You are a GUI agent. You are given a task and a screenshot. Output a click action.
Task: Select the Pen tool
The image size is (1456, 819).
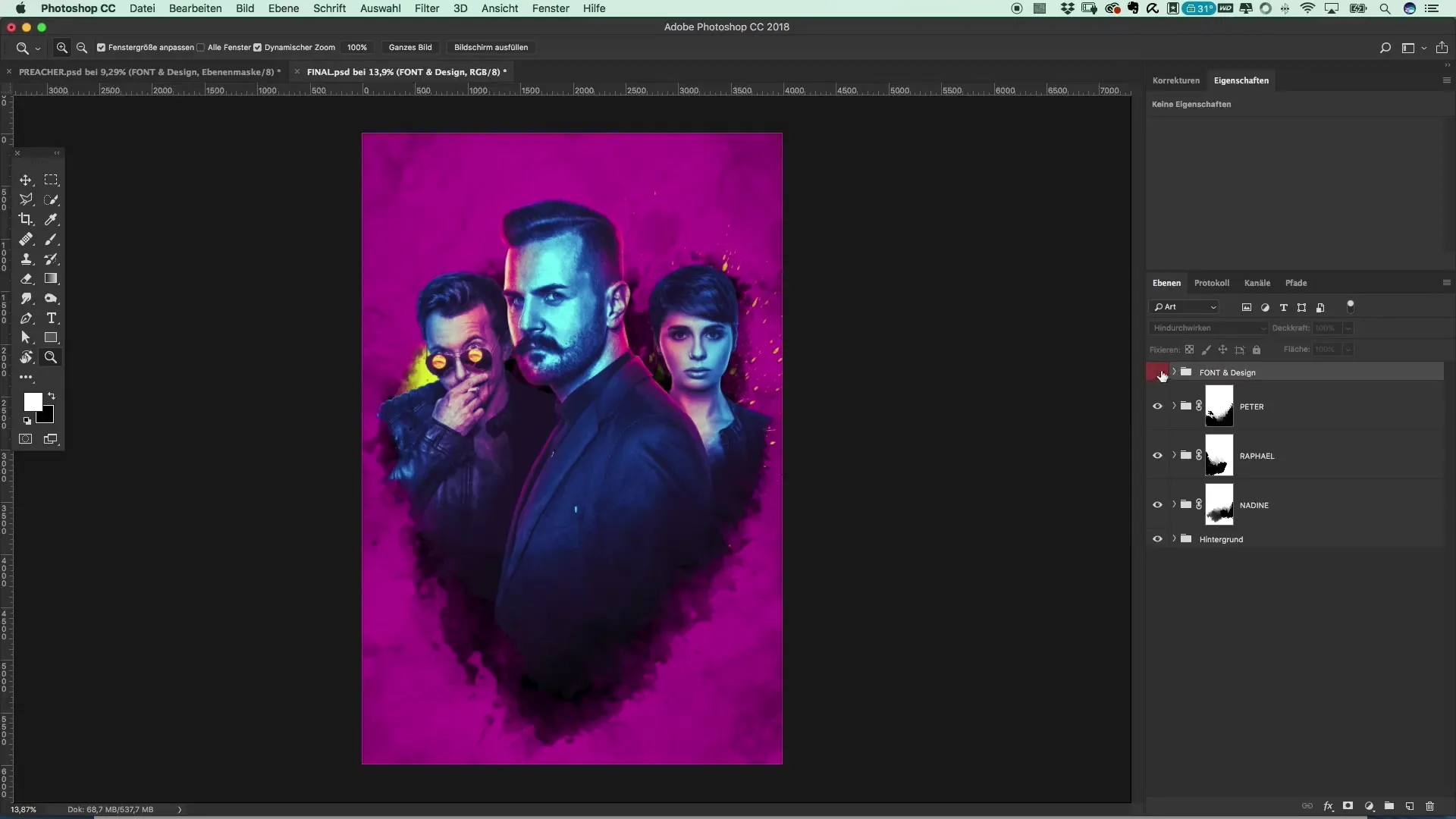pos(26,318)
